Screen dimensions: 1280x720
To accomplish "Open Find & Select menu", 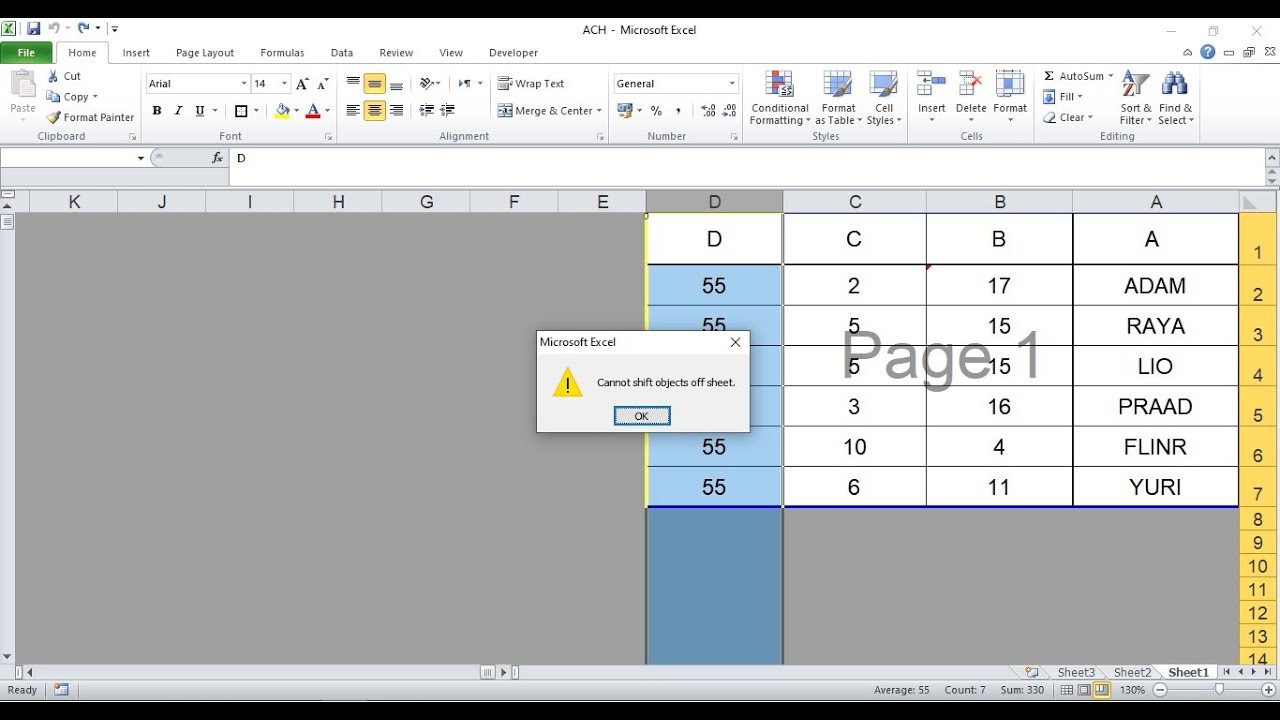I will pyautogui.click(x=1175, y=98).
